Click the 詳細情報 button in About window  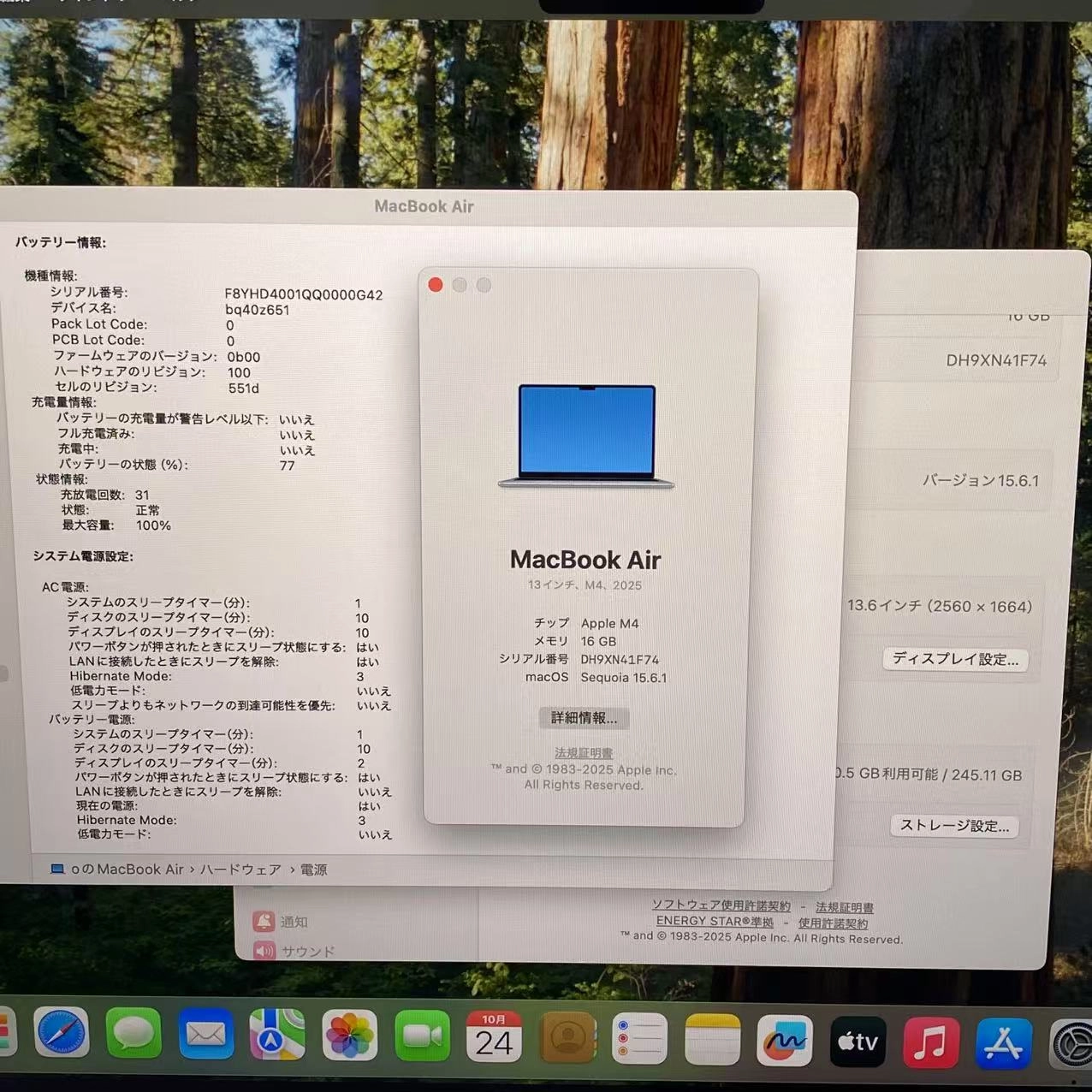click(x=584, y=718)
